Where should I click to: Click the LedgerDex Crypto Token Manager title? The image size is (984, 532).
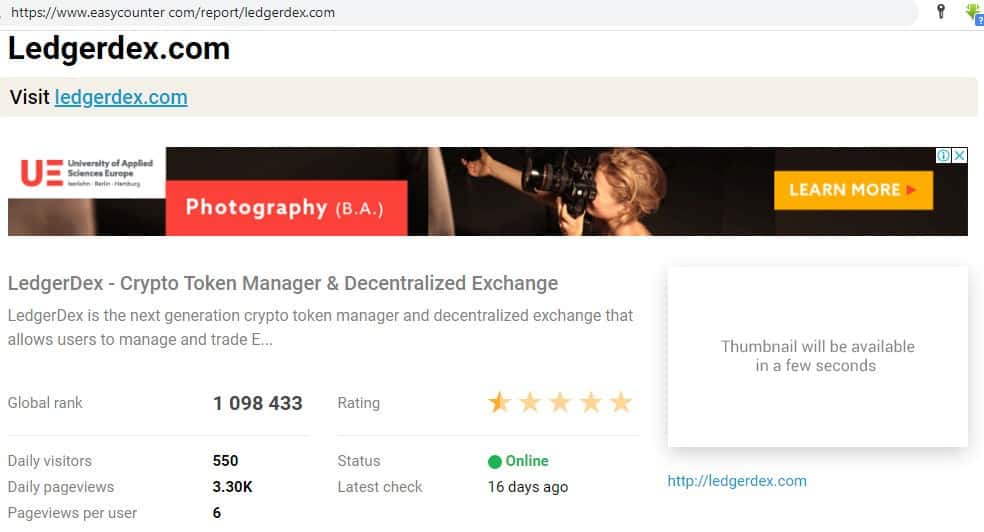tap(282, 283)
